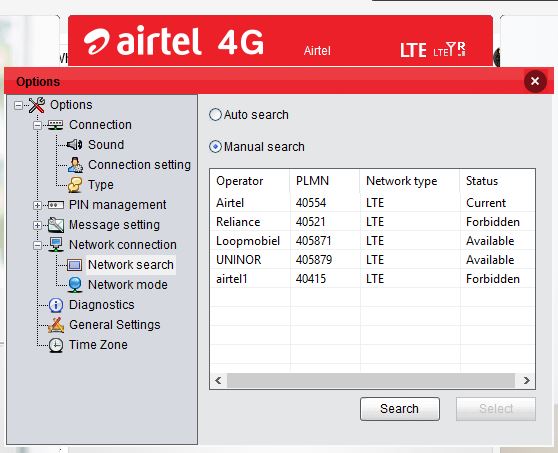The width and height of the screenshot is (558, 453).
Task: Select the Loopmobiel operator row
Action: tap(373, 241)
